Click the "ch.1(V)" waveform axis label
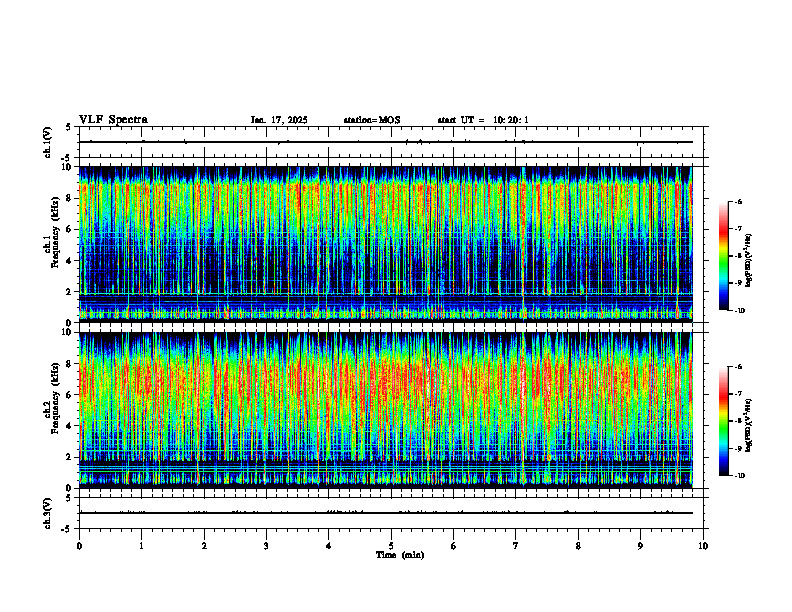 [48, 142]
